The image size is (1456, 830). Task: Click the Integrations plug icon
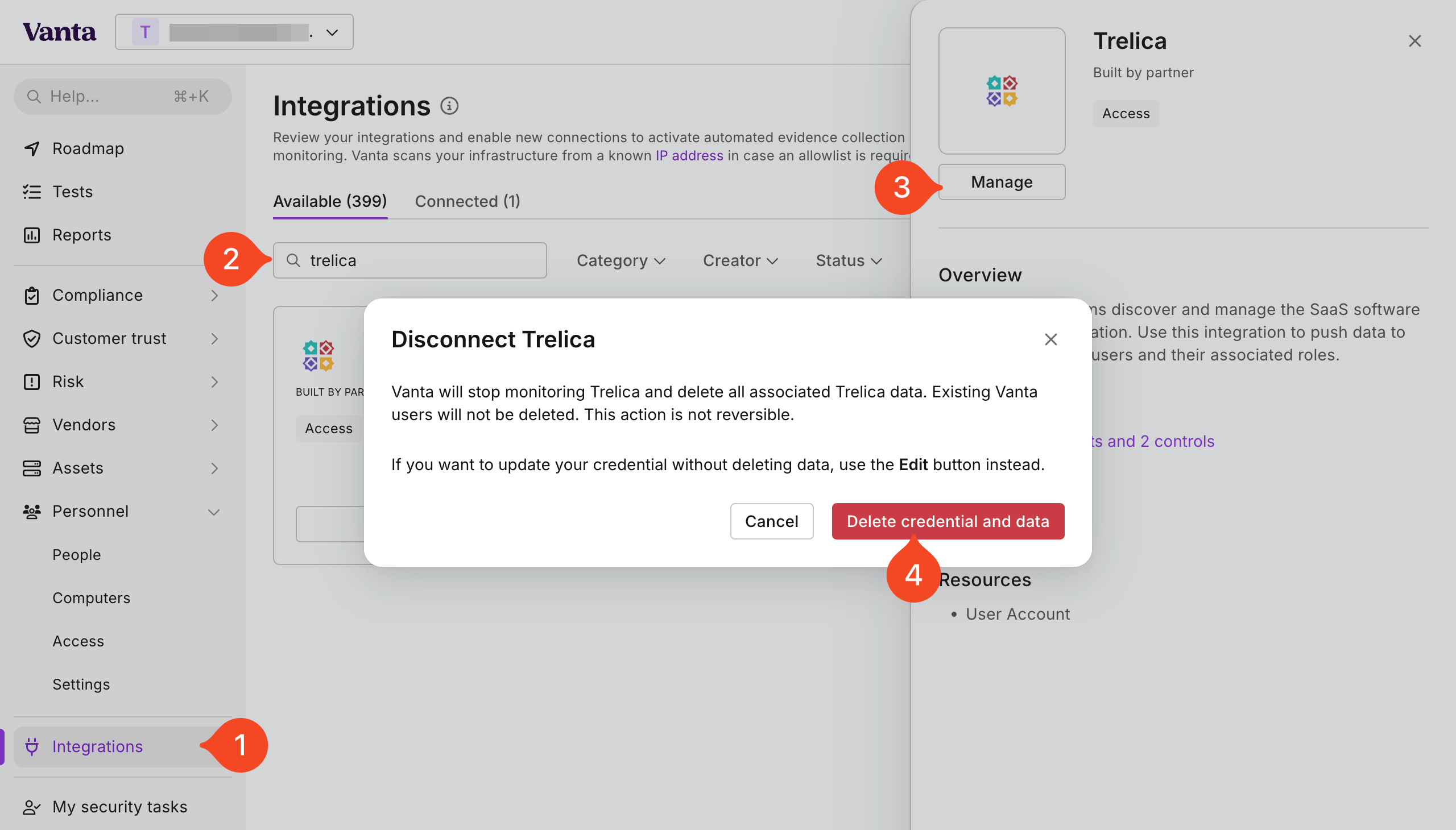click(x=32, y=746)
